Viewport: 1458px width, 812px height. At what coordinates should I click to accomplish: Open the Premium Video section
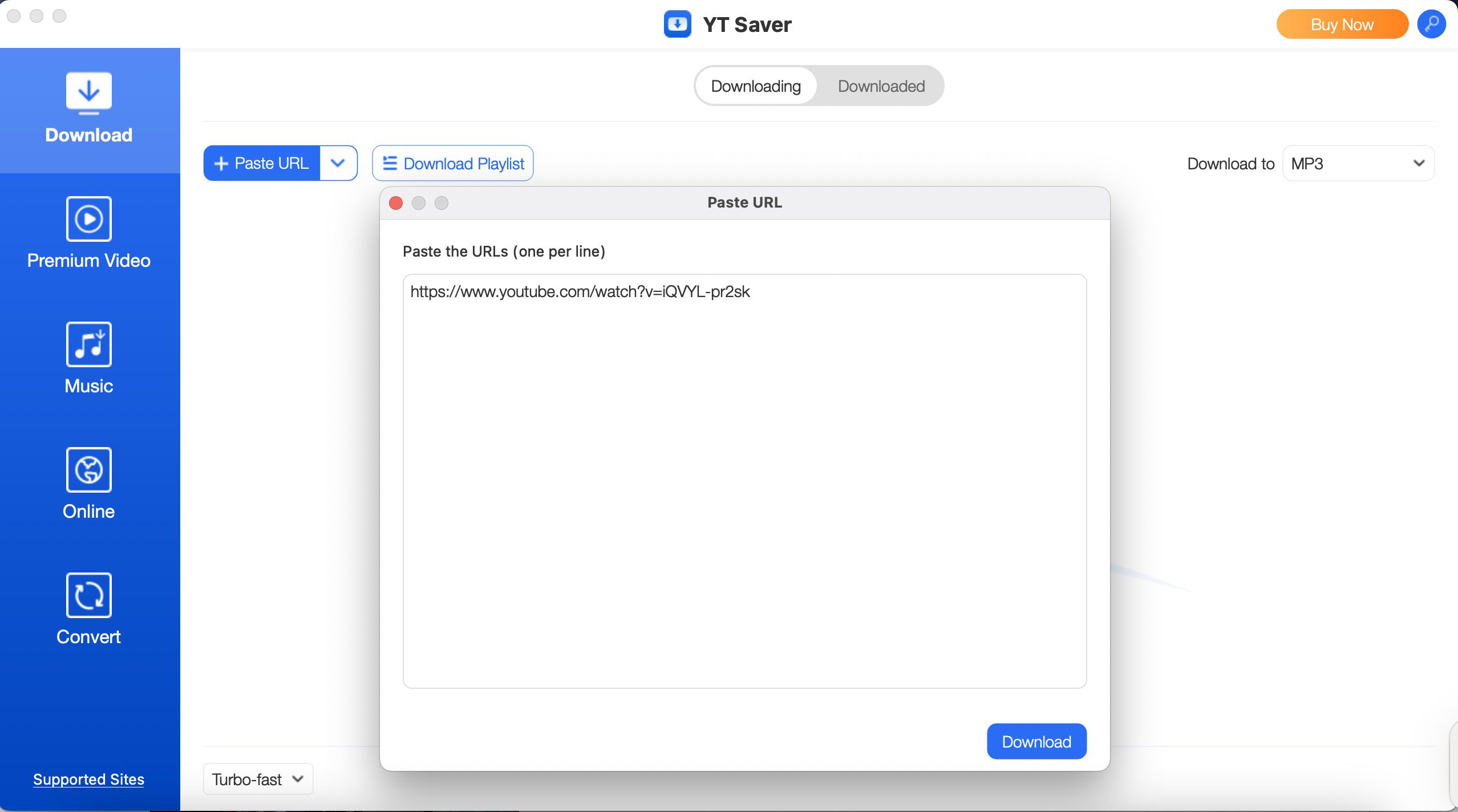89,234
